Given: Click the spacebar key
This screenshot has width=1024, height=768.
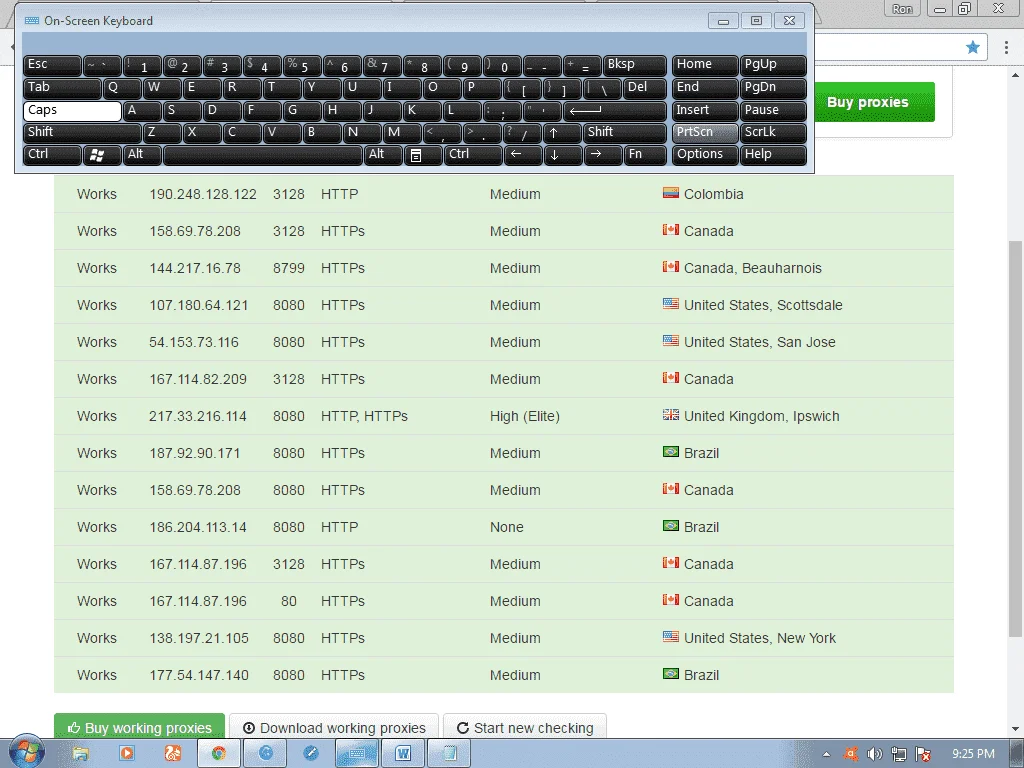Looking at the screenshot, I should [263, 155].
